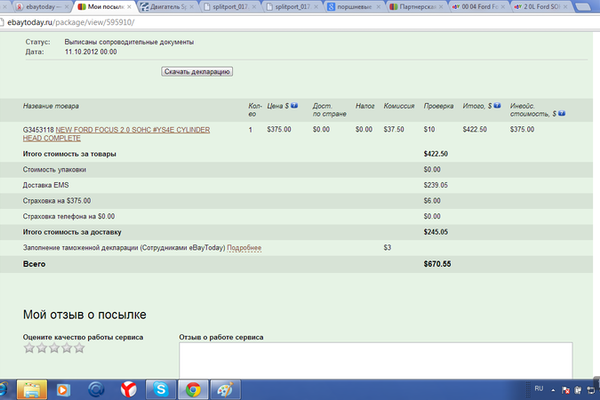Click Страховка телефона на $0.00 label
Viewport: 600px width, 400px height.
pos(68,216)
